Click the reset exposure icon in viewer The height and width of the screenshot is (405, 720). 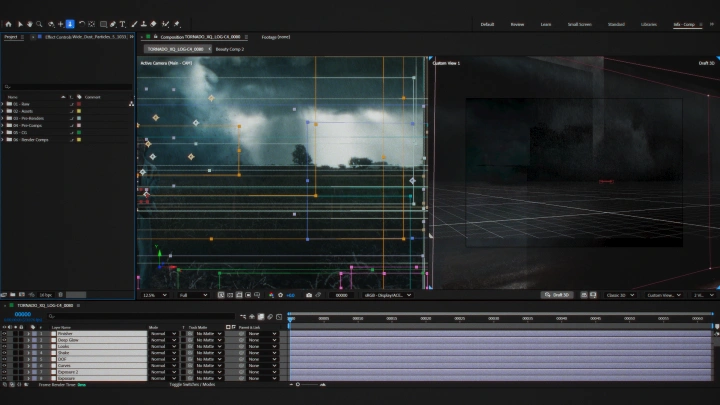coord(281,295)
